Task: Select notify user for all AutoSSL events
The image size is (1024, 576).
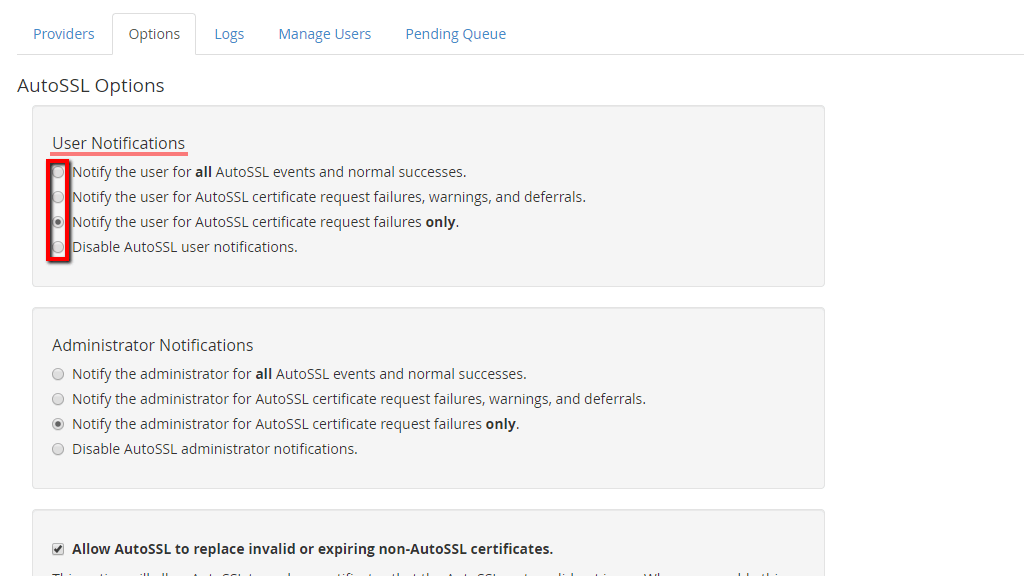Action: click(58, 171)
